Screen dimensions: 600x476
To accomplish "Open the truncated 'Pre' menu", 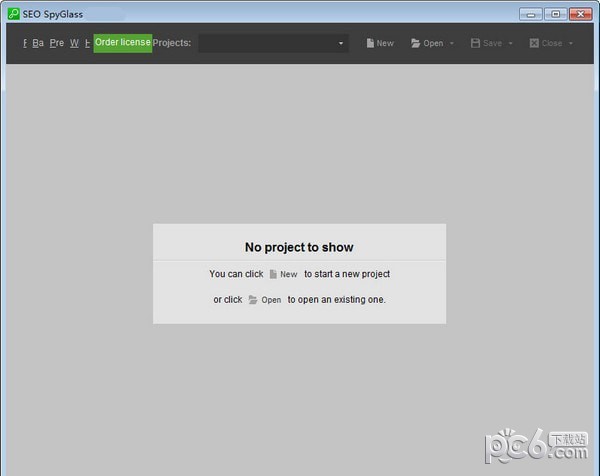I will [57, 43].
